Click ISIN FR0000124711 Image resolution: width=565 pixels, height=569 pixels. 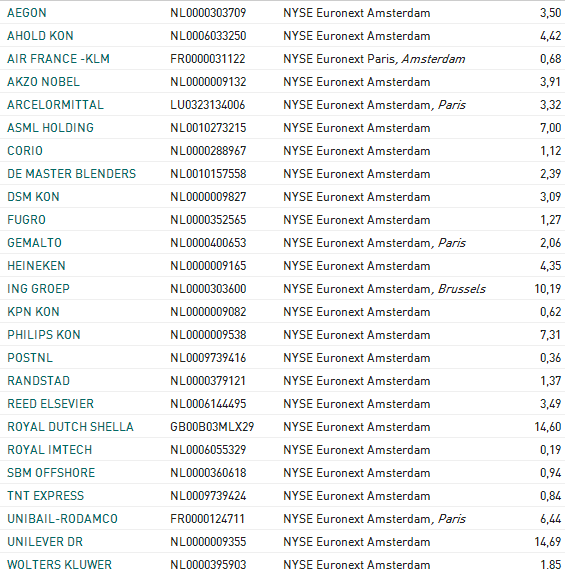coord(208,519)
